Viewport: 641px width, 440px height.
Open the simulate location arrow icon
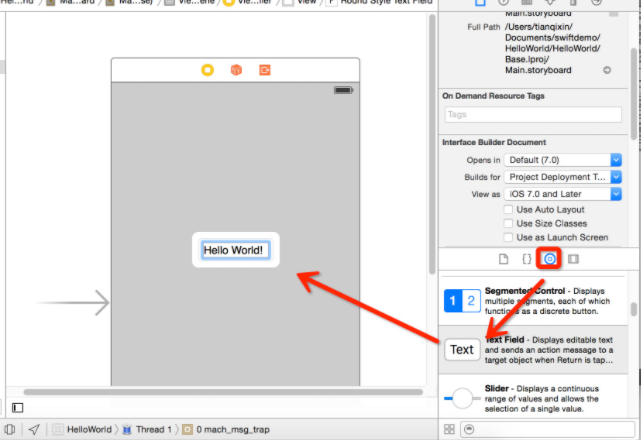(34, 429)
